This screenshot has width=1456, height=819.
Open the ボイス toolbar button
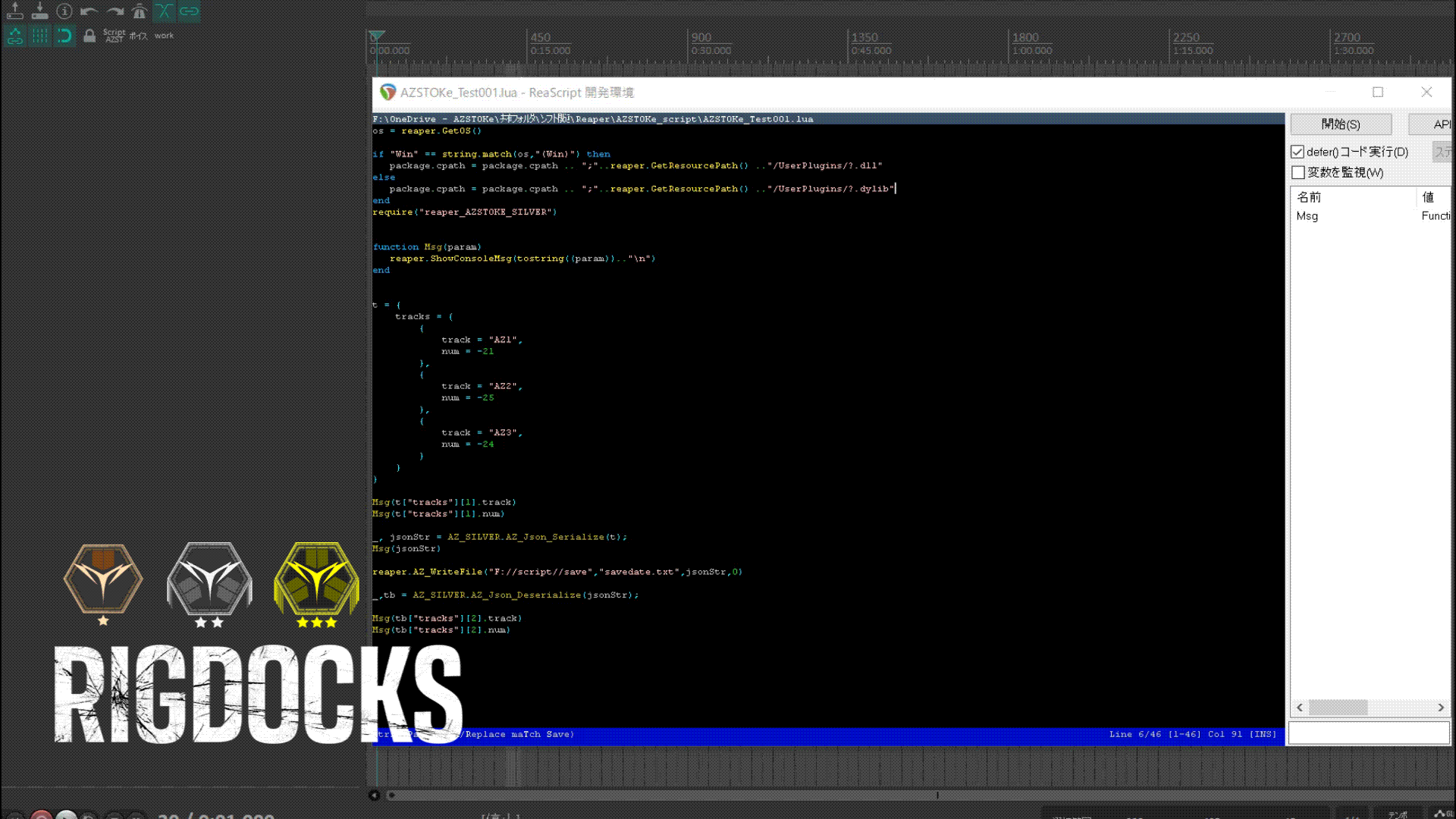point(139,36)
